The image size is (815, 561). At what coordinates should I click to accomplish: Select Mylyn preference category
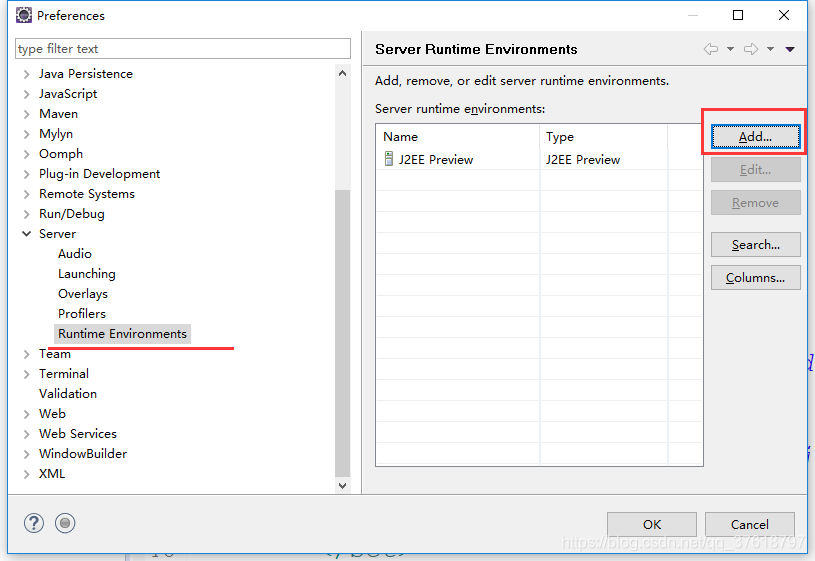coord(56,134)
